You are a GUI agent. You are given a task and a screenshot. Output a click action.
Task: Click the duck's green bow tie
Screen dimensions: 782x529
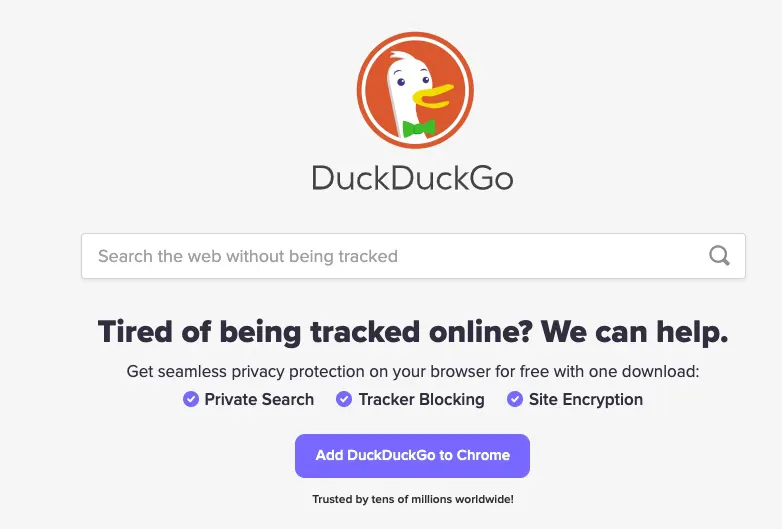coord(418,129)
